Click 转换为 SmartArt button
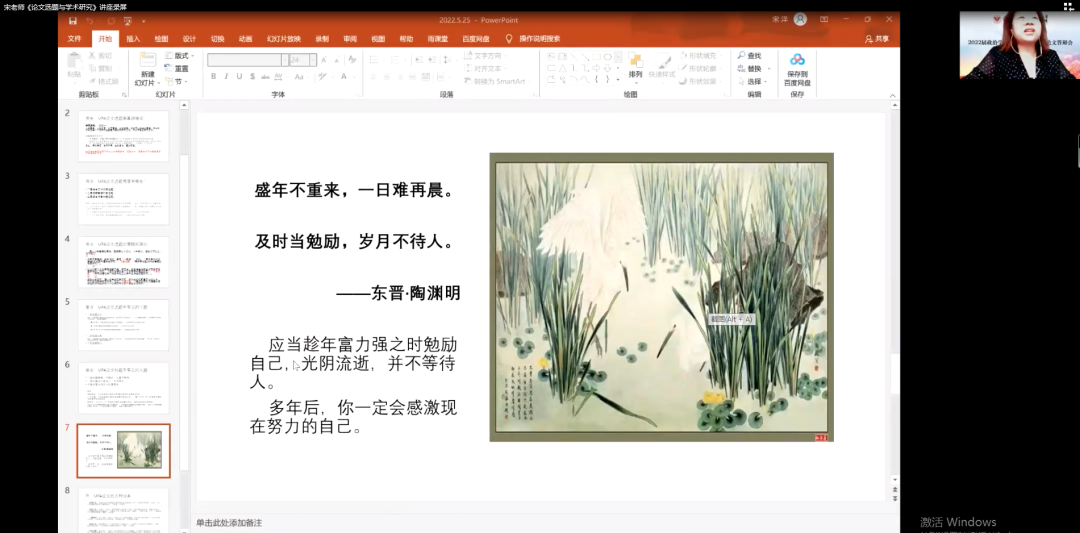Viewport: 1080px width, 533px height. (x=495, y=81)
